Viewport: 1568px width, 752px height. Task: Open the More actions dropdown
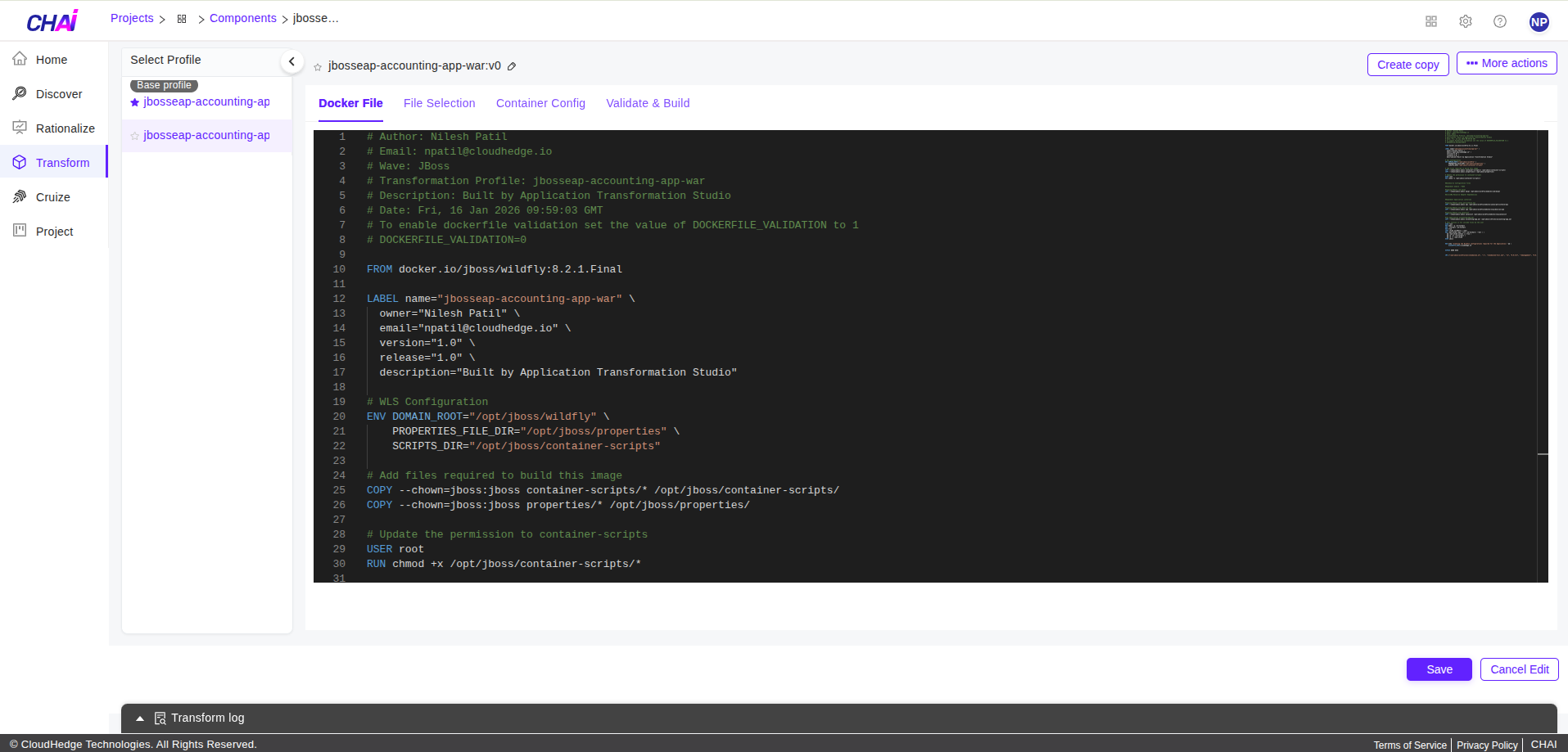1506,63
